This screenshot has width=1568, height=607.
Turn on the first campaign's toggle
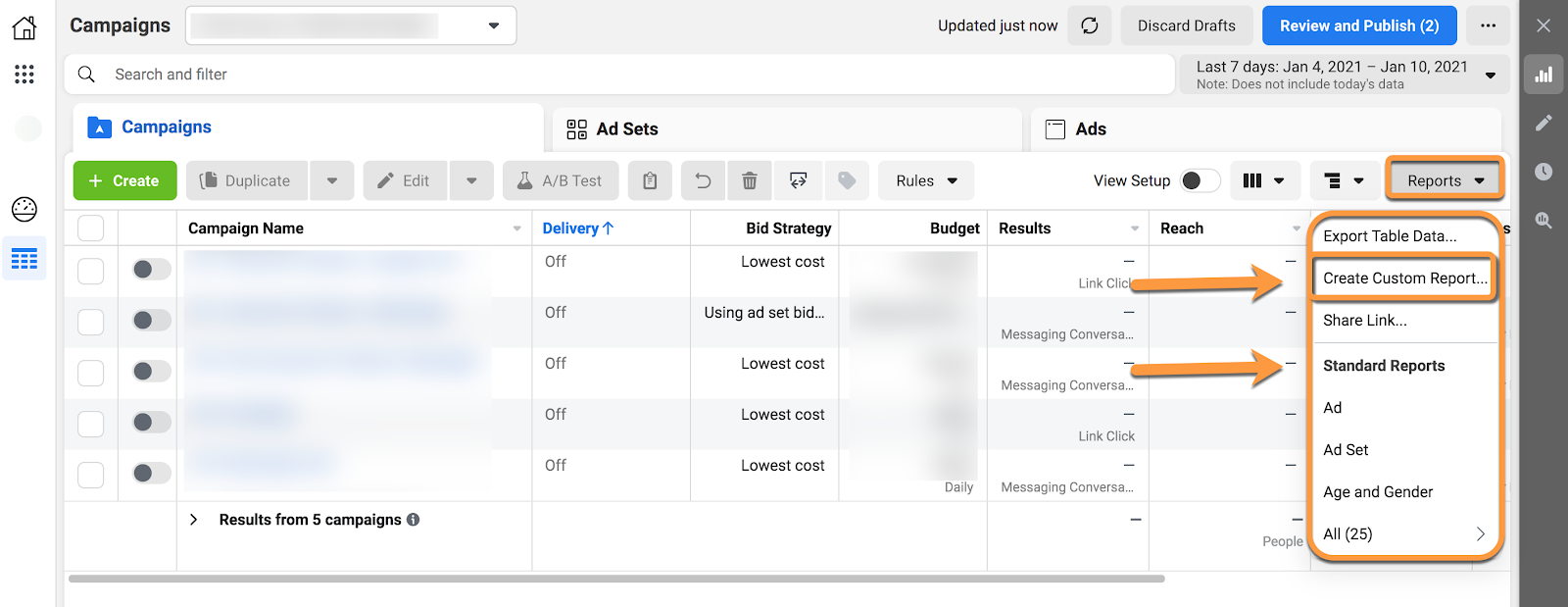tap(151, 269)
